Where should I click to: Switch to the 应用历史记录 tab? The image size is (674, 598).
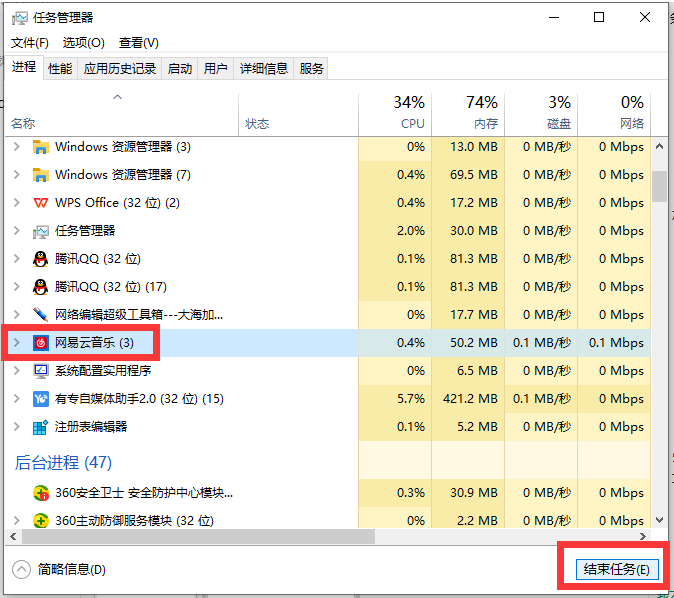click(119, 68)
